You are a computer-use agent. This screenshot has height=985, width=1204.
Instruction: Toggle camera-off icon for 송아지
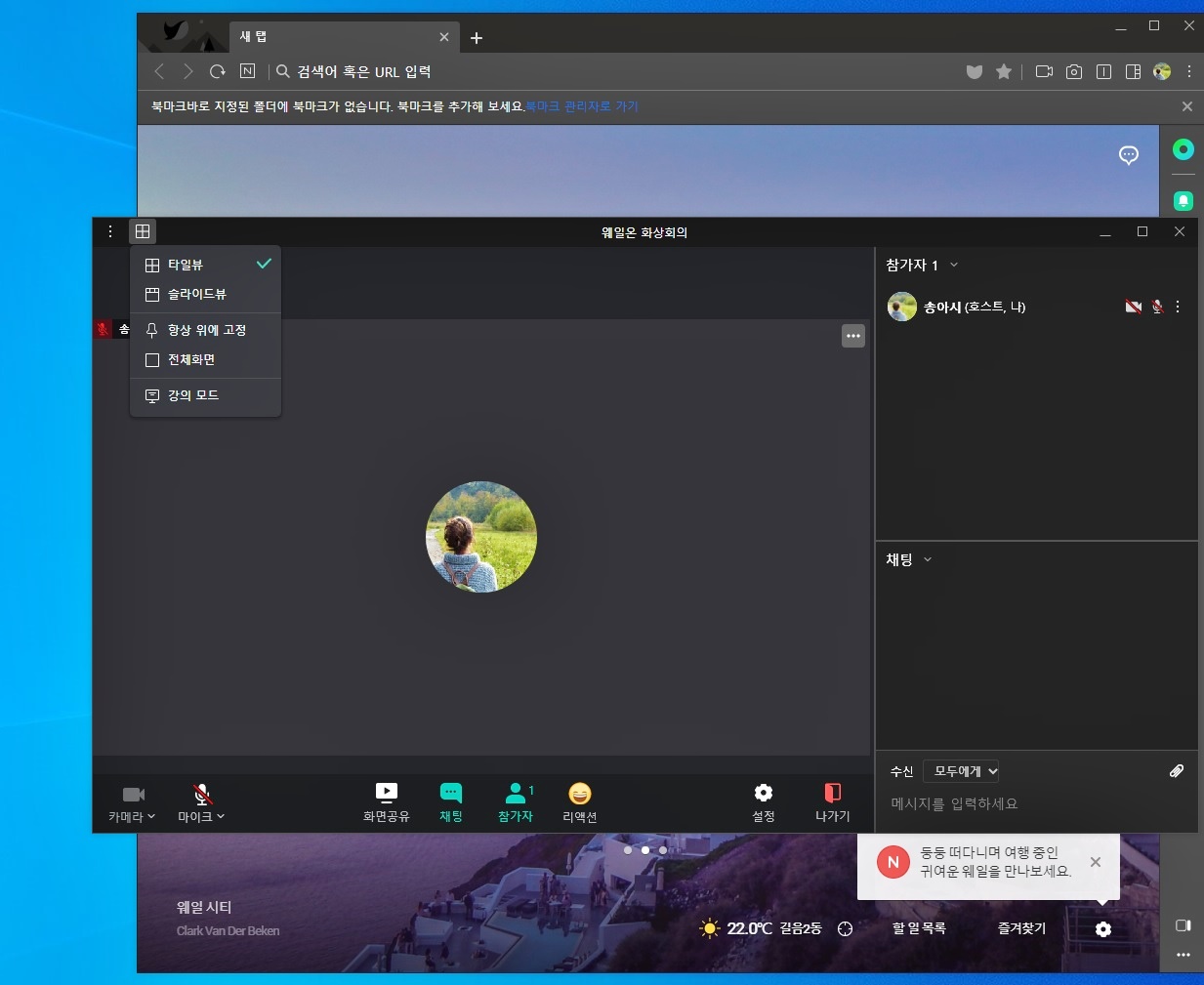1134,307
